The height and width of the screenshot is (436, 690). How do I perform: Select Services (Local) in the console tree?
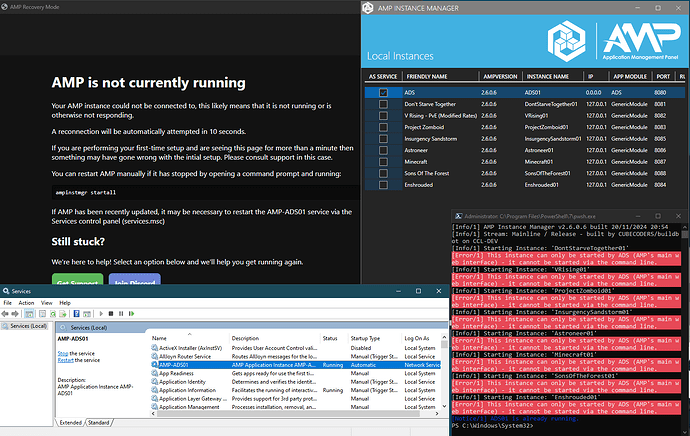point(28,326)
